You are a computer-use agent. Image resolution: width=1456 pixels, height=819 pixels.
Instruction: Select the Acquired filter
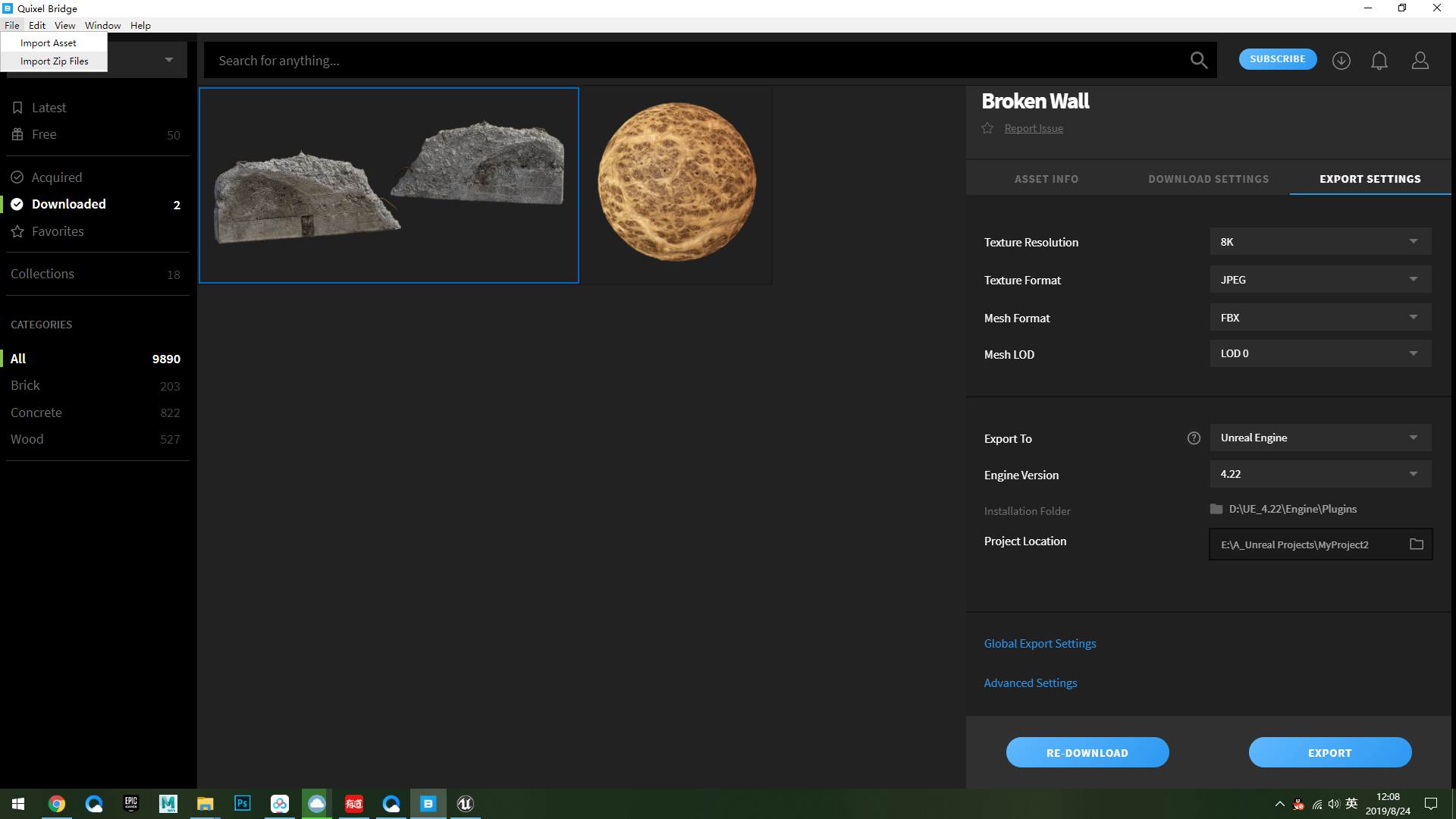point(56,177)
